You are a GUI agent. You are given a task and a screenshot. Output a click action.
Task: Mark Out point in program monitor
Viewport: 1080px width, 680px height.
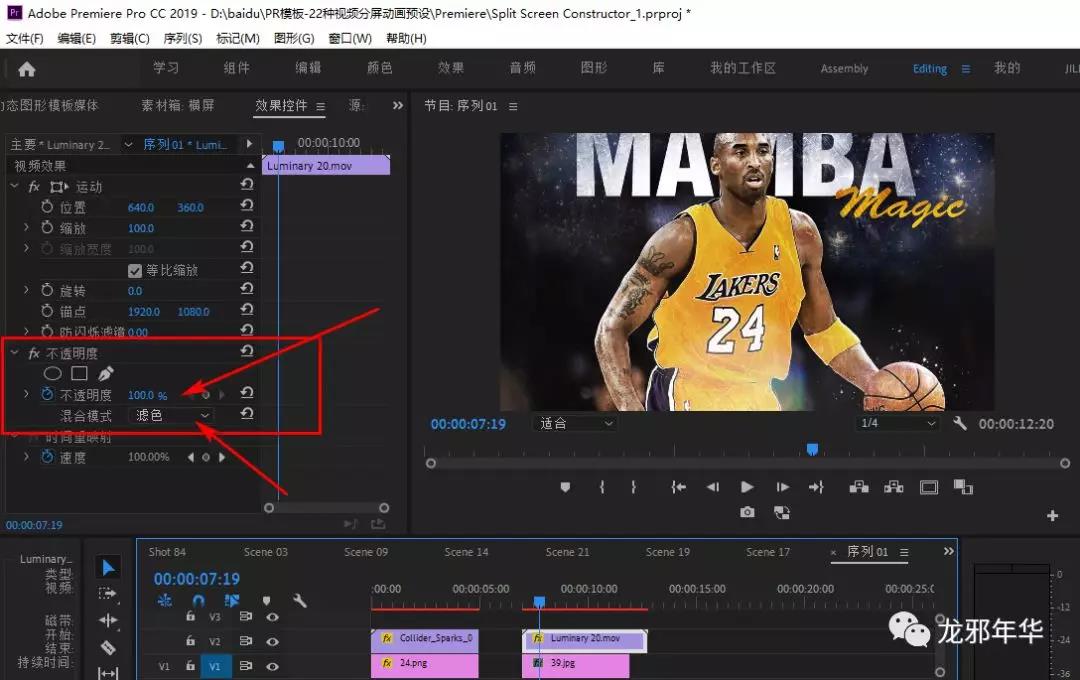pyautogui.click(x=633, y=487)
